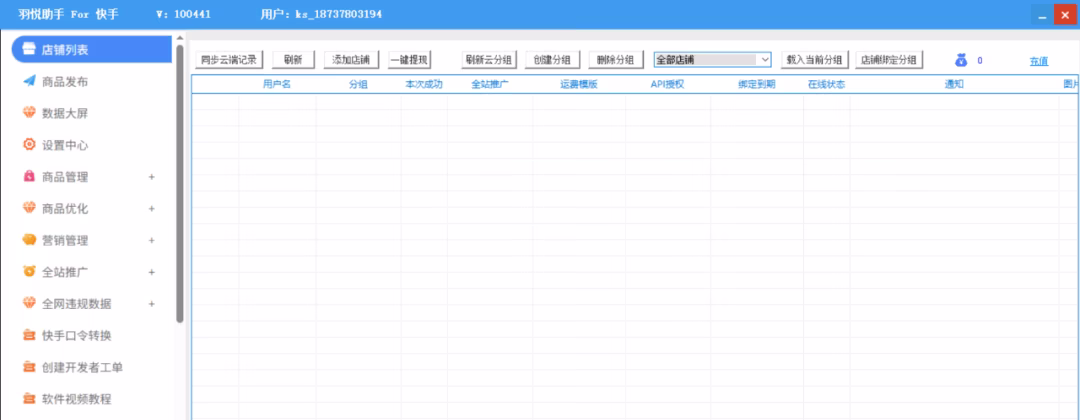The height and width of the screenshot is (420, 1080).
Task: Click the 软件视频教程 sidebar icon
Action: pyautogui.click(x=30, y=399)
